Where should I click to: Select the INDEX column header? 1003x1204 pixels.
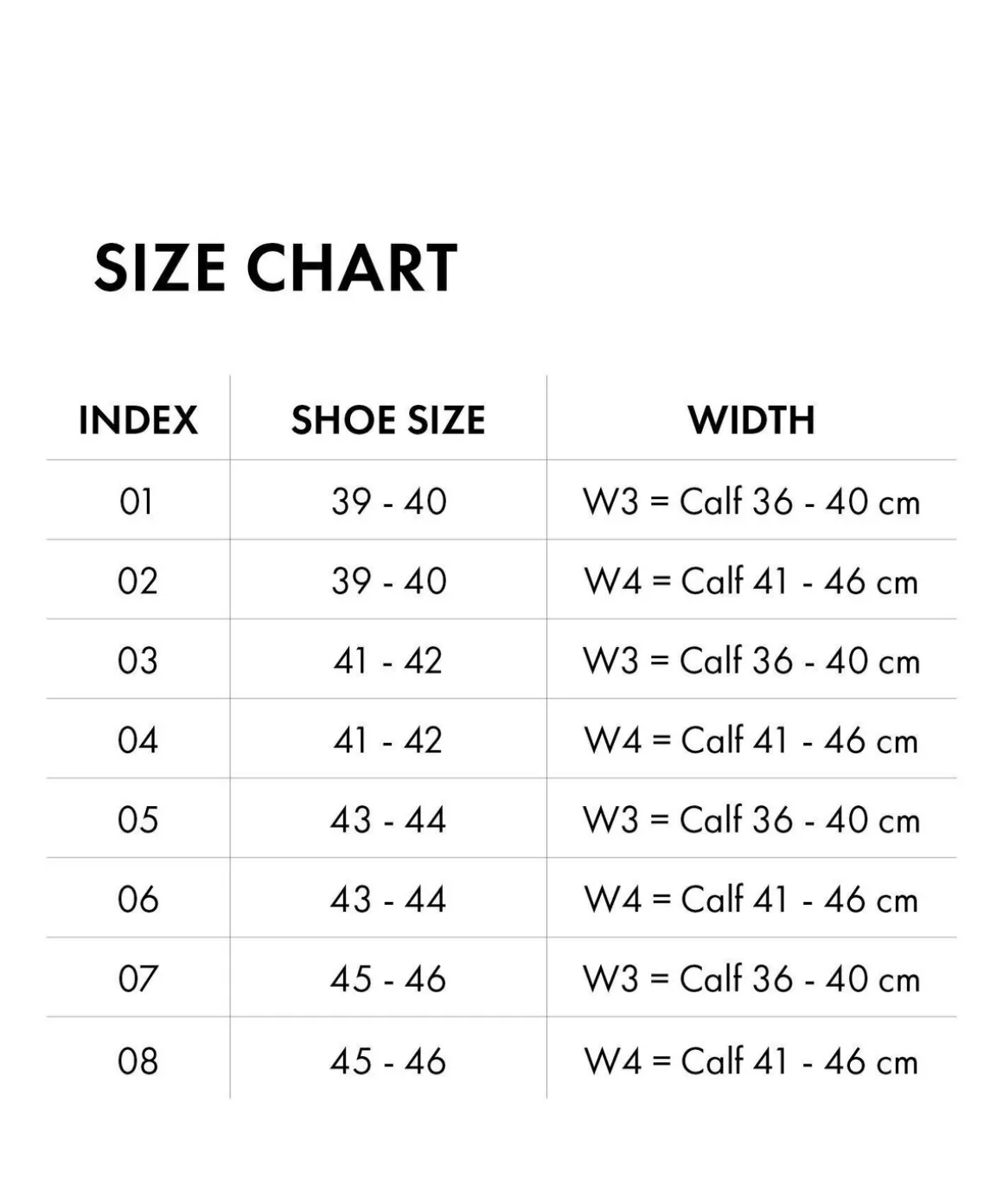(138, 420)
